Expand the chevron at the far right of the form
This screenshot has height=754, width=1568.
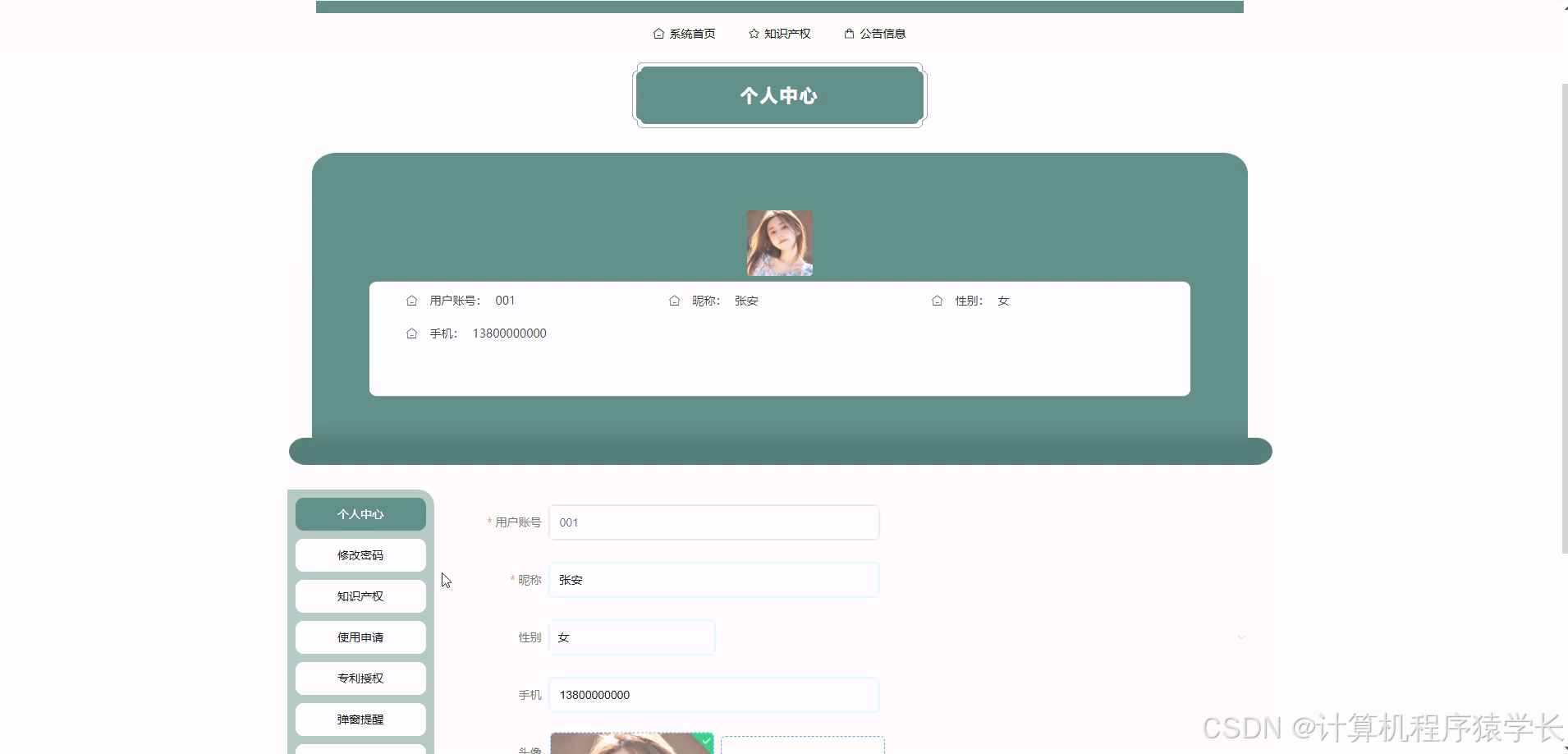pos(1242,637)
